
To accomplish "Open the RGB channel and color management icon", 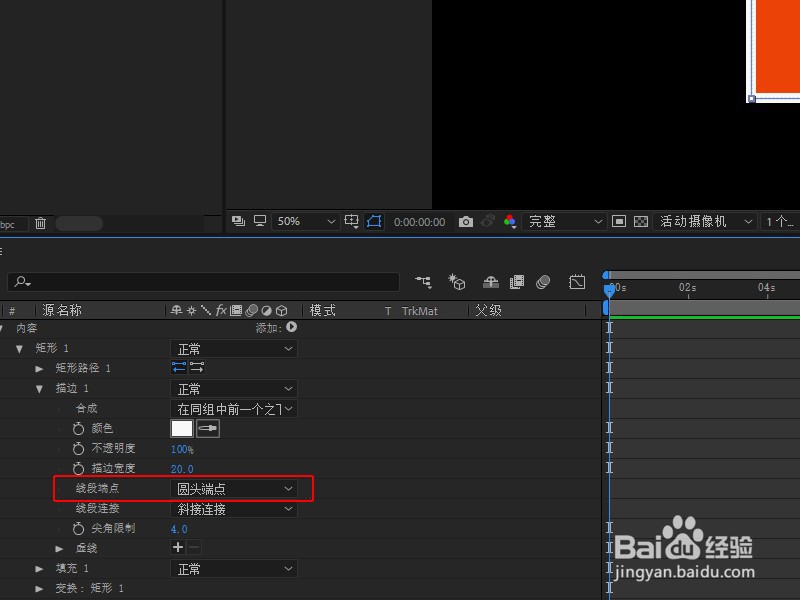I will coord(510,221).
